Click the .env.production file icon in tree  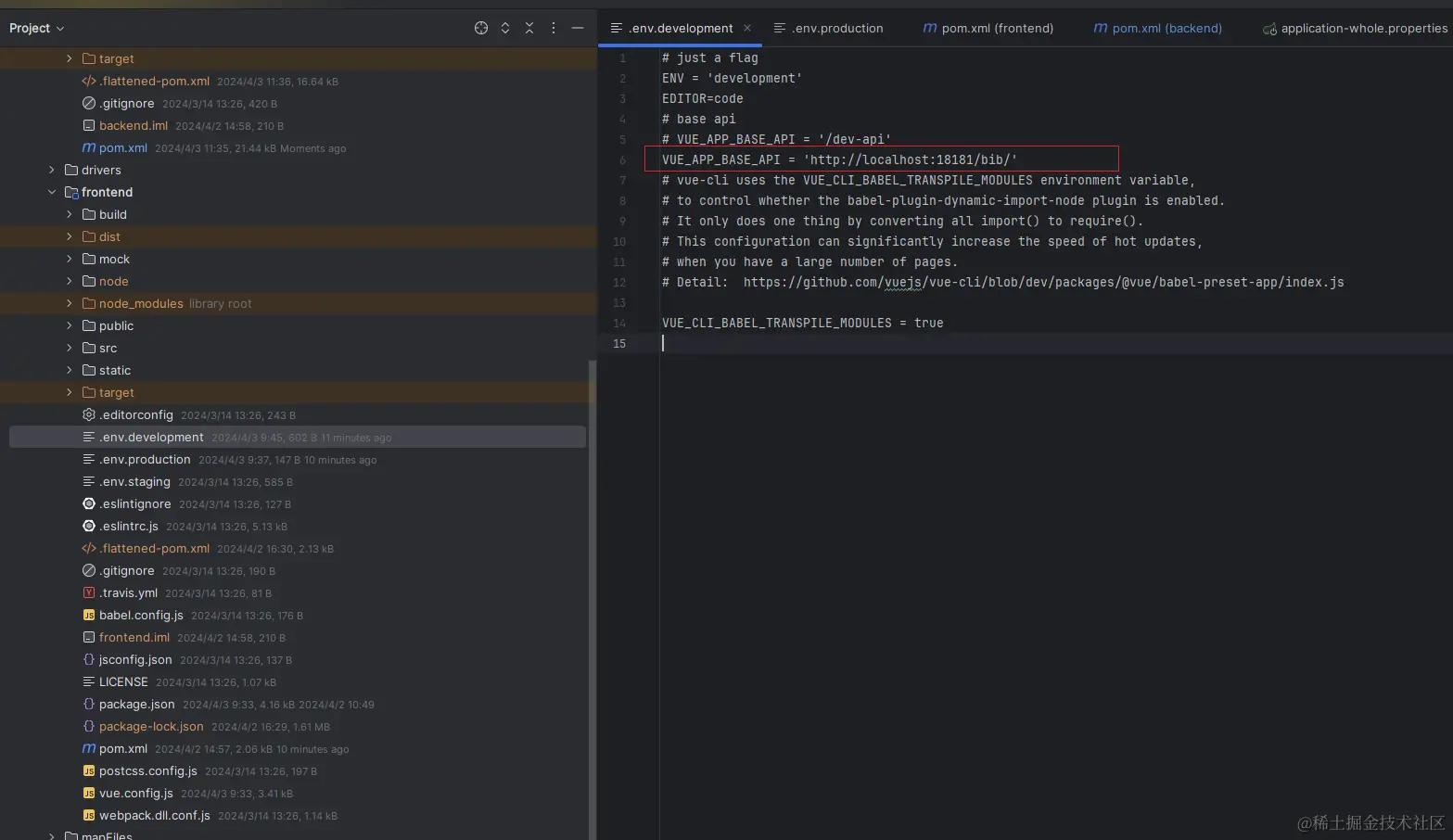[x=89, y=459]
